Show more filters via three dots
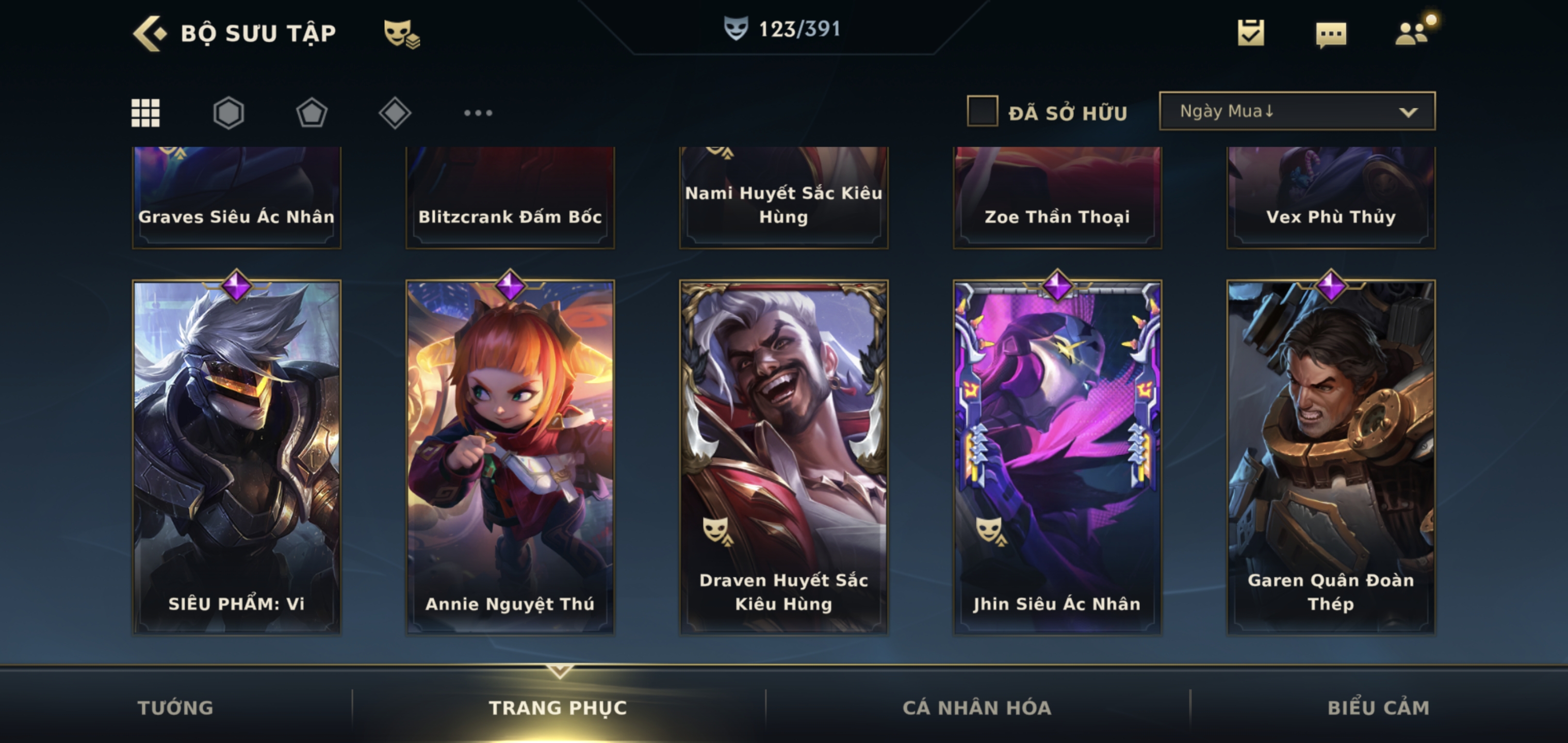Viewport: 1568px width, 743px height. pos(478,112)
